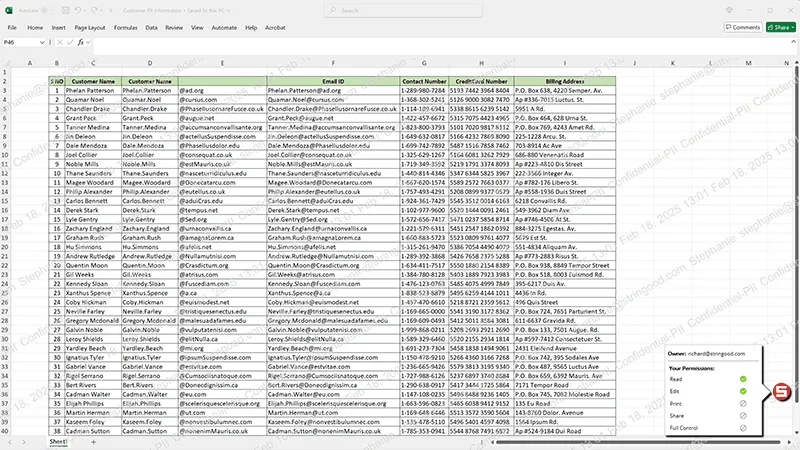
Task: Select column F by its header letter
Action: [333, 63]
